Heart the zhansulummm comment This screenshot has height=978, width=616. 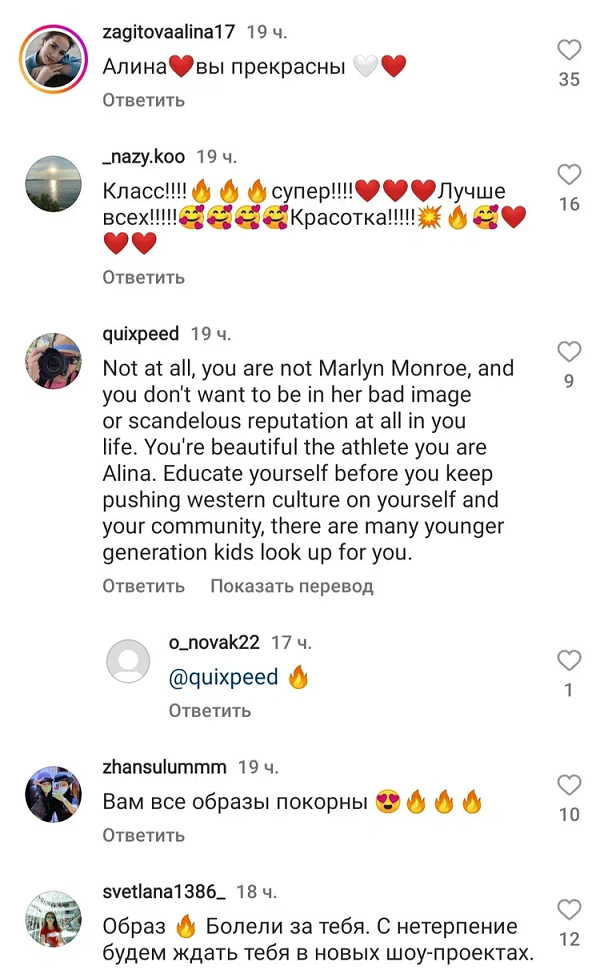click(x=569, y=785)
